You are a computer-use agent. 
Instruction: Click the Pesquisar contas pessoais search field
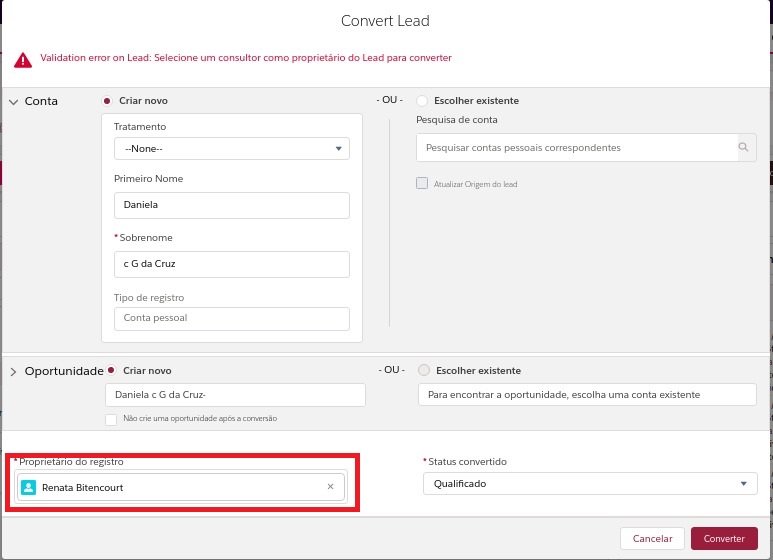tap(576, 148)
